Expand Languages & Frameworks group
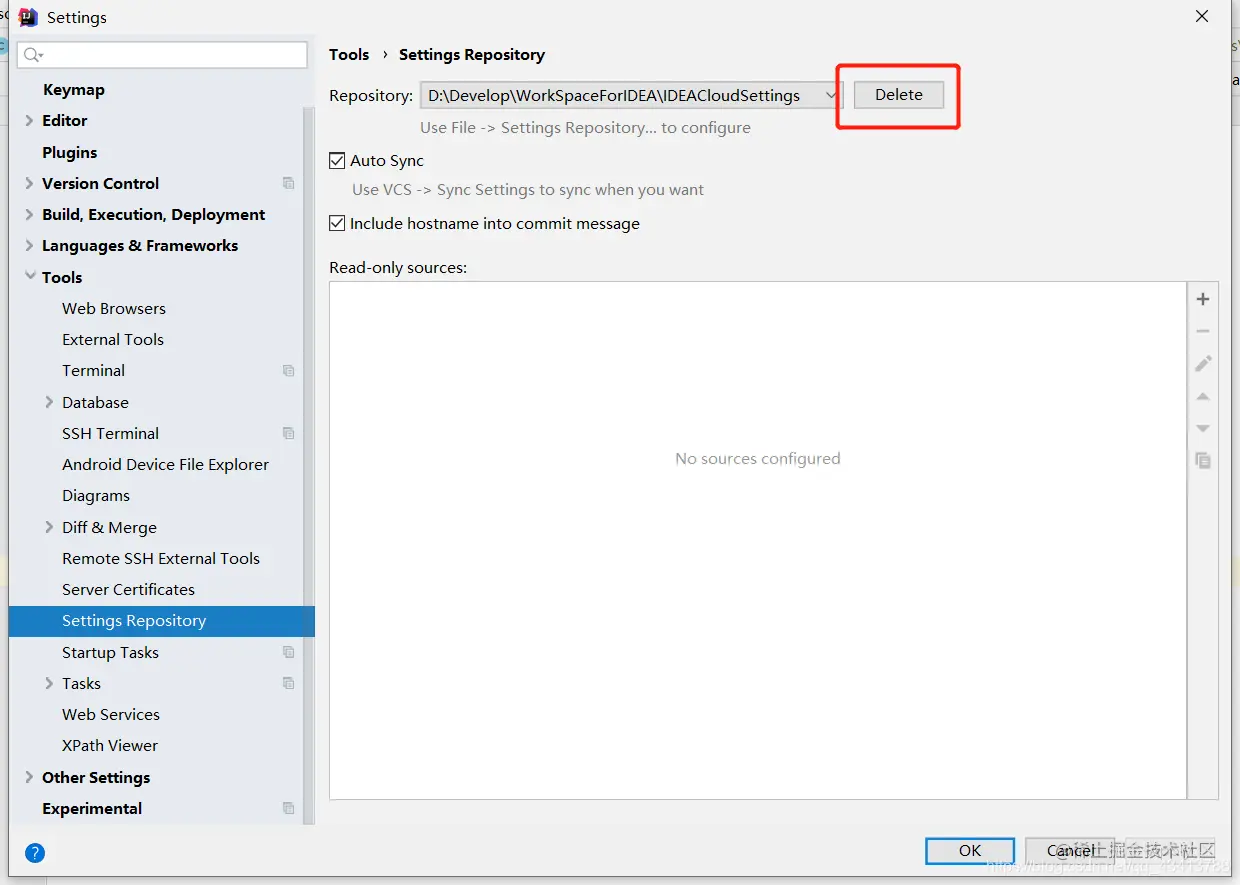This screenshot has height=885, width=1240. tap(29, 245)
